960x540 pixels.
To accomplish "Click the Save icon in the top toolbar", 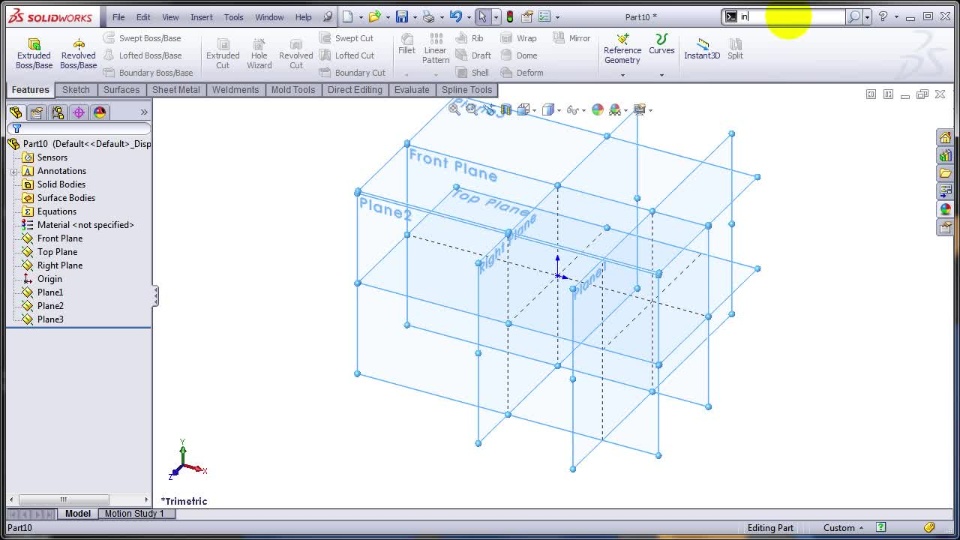I will click(x=402, y=17).
